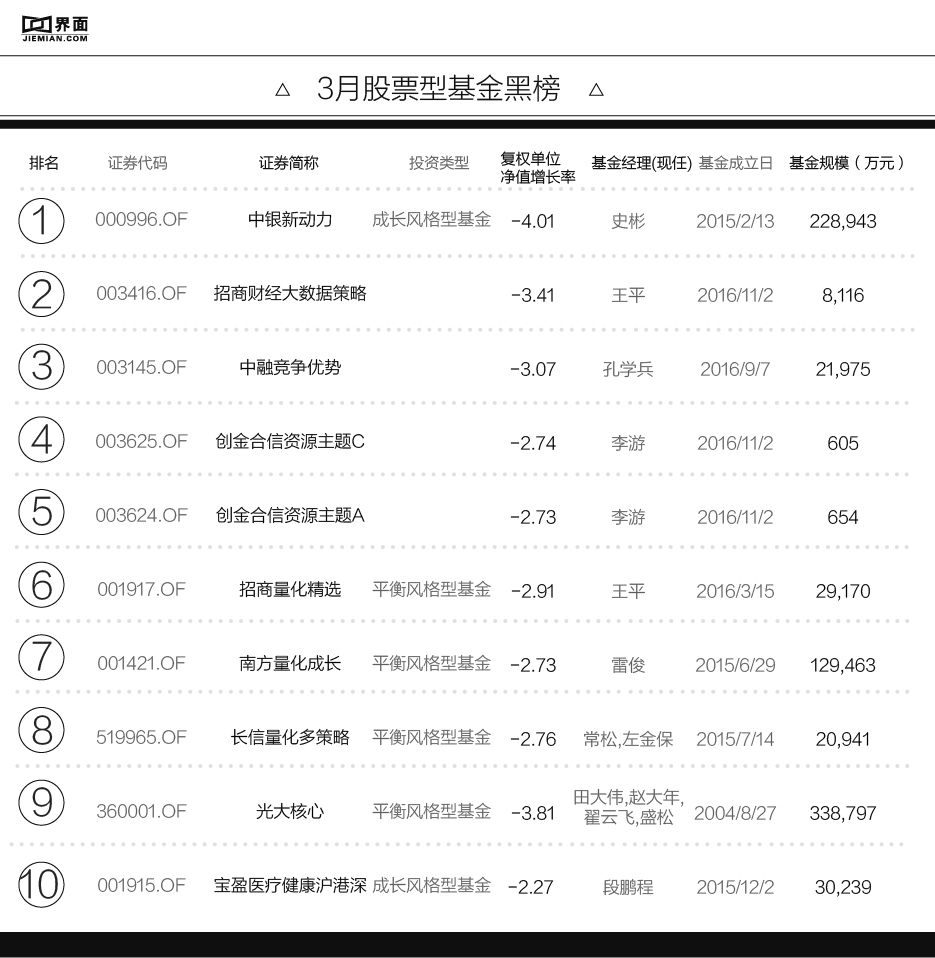Image resolution: width=935 pixels, height=958 pixels.
Task: Click the rank 4 circled number
Action: pos(41,439)
